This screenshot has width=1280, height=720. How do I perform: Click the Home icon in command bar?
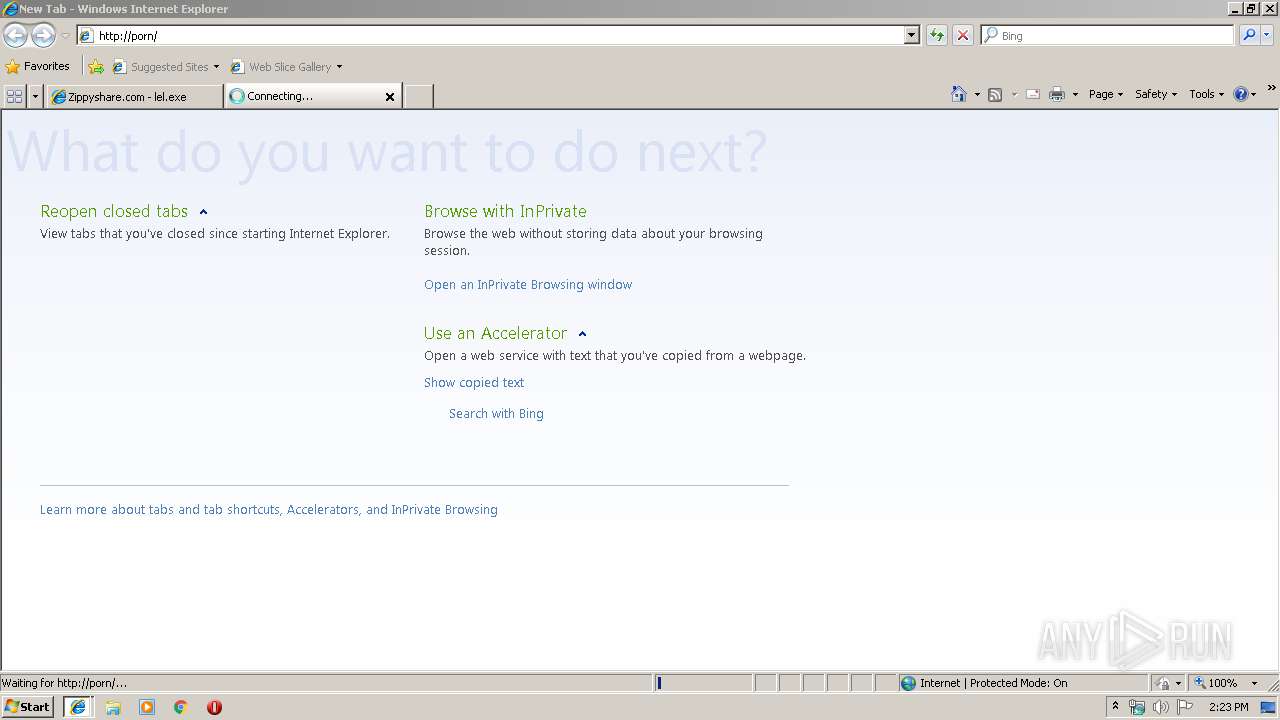click(x=959, y=94)
